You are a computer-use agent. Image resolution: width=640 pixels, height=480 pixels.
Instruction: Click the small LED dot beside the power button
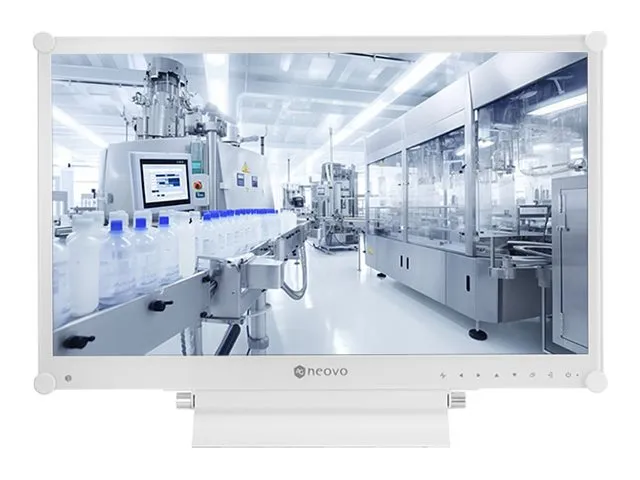(x=577, y=375)
